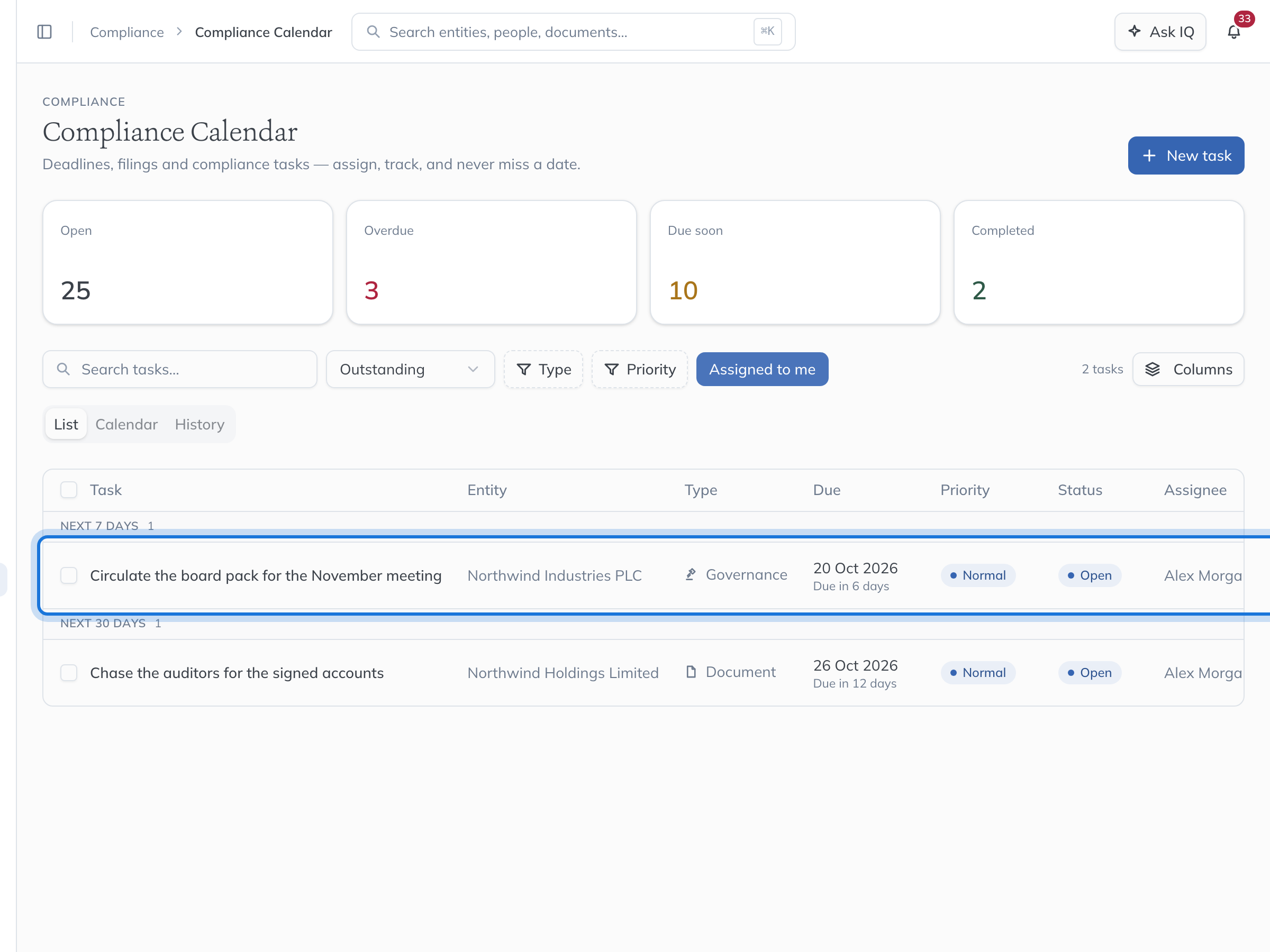Check the Circulate the board pack task
This screenshot has height=952, width=1270.
(69, 575)
